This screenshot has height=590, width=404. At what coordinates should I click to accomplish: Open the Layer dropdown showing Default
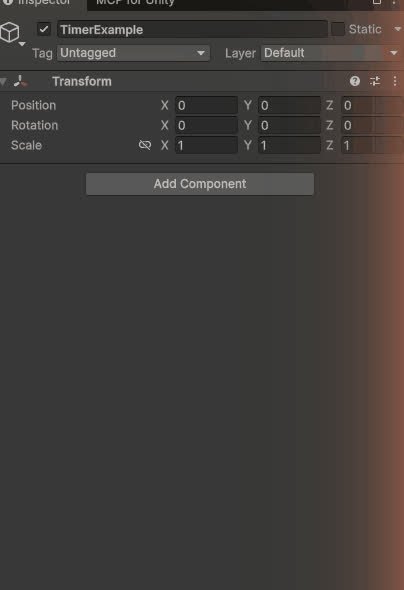[x=331, y=53]
